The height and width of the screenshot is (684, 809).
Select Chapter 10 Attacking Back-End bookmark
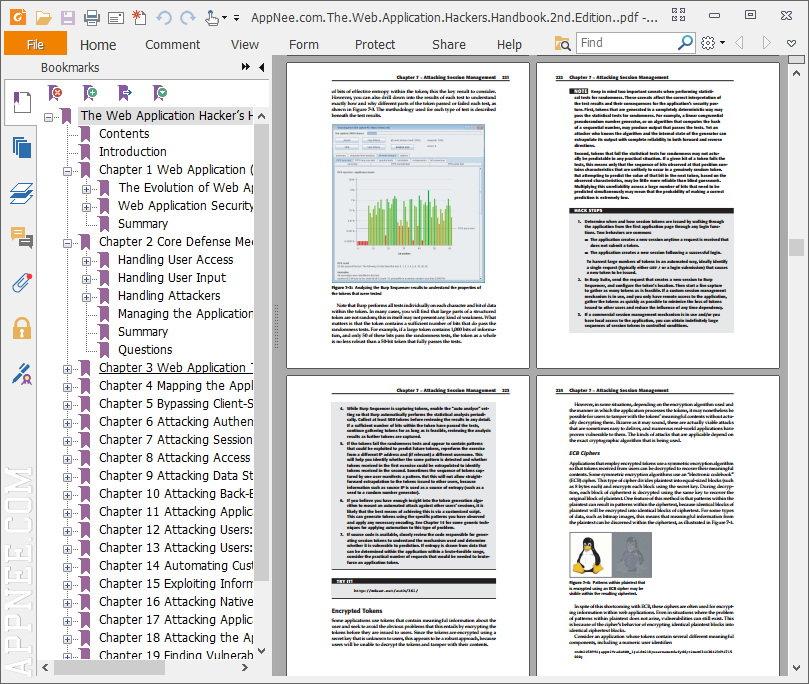click(175, 494)
